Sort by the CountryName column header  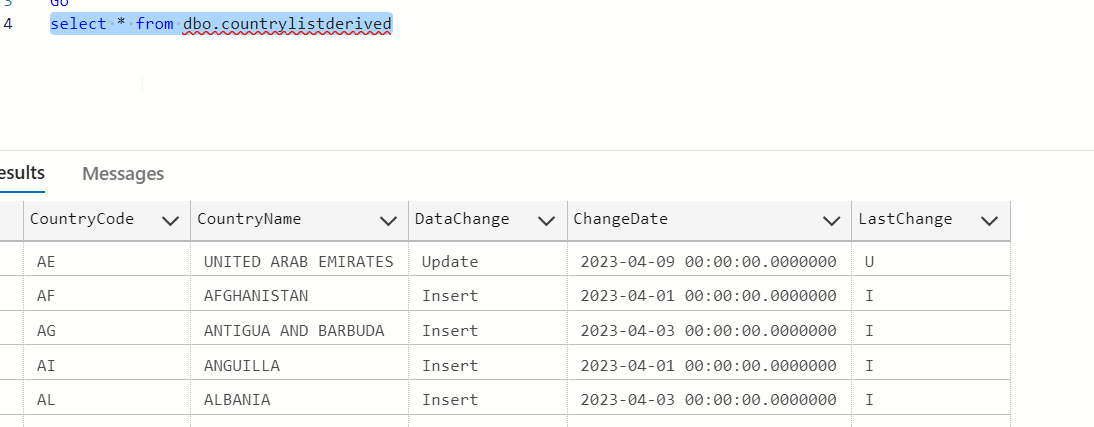(249, 219)
